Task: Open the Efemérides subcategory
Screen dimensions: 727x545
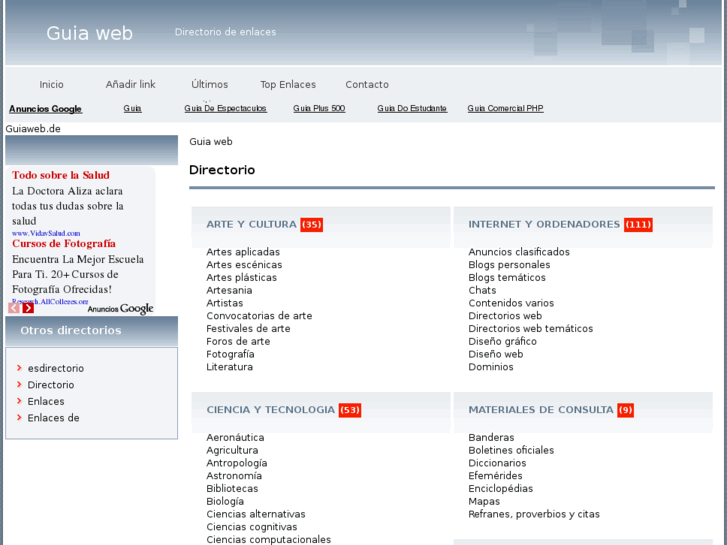Action: (x=495, y=476)
